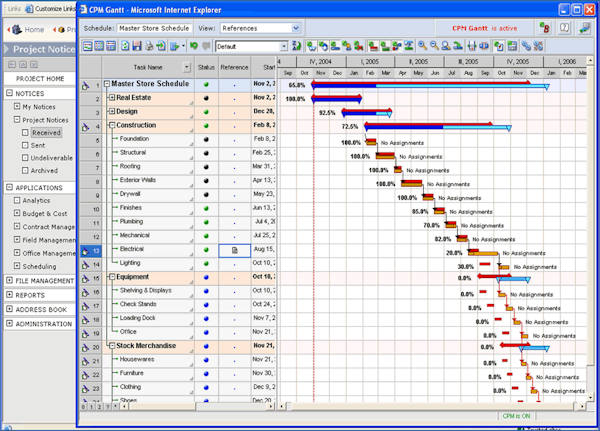This screenshot has width=600, height=431.
Task: Open the reference document icon in Electrical row
Action: click(x=234, y=248)
